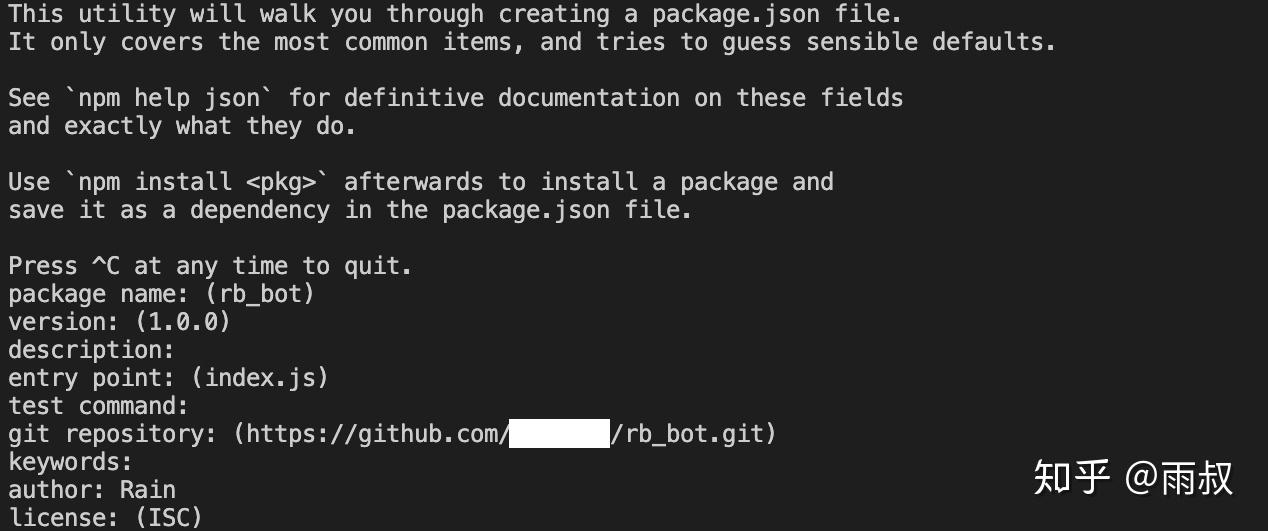This screenshot has height=531, width=1268.
Task: Click the 'It only covers the most common items' line
Action: 532,42
